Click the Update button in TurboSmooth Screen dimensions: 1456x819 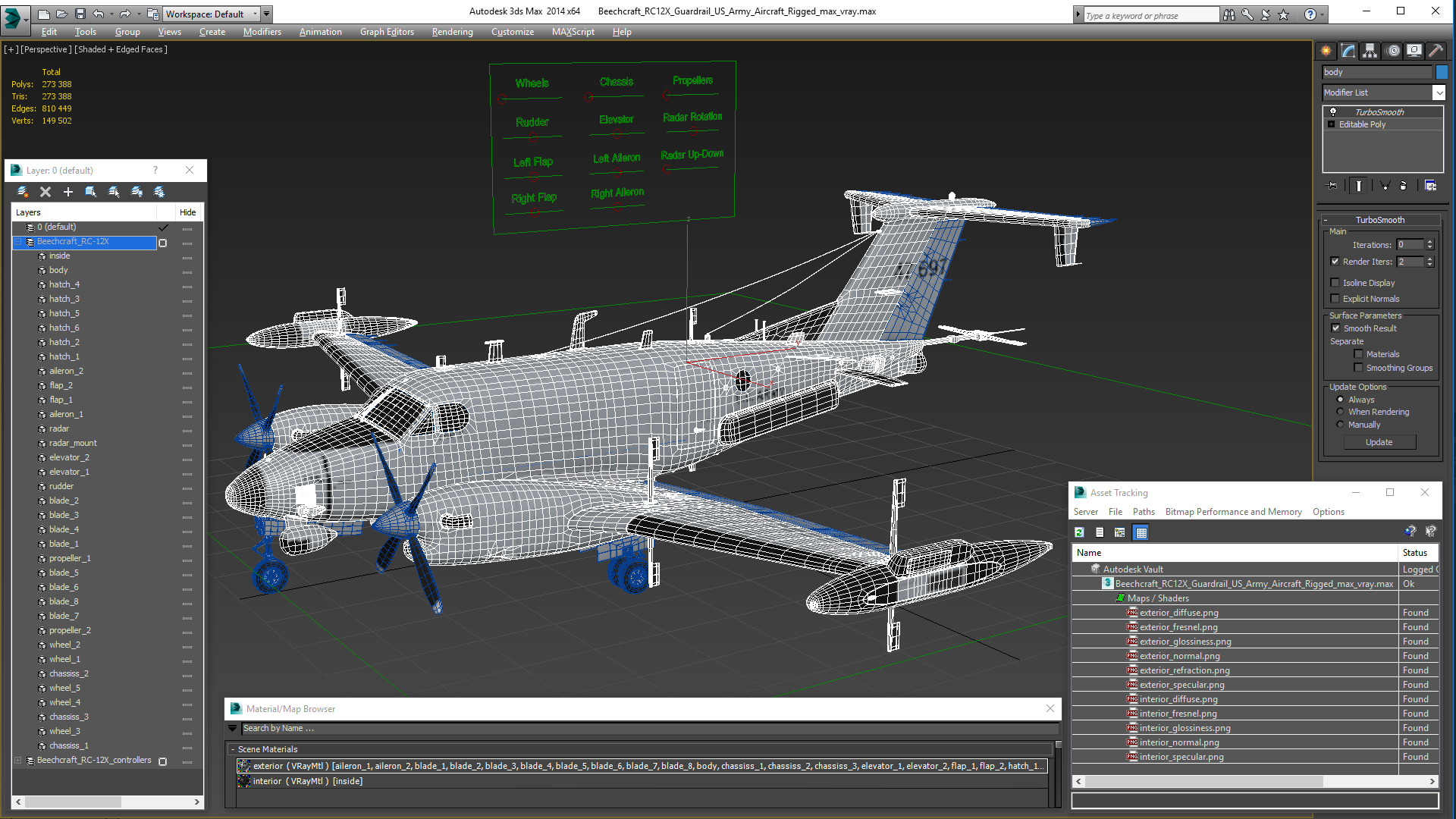pyautogui.click(x=1379, y=442)
